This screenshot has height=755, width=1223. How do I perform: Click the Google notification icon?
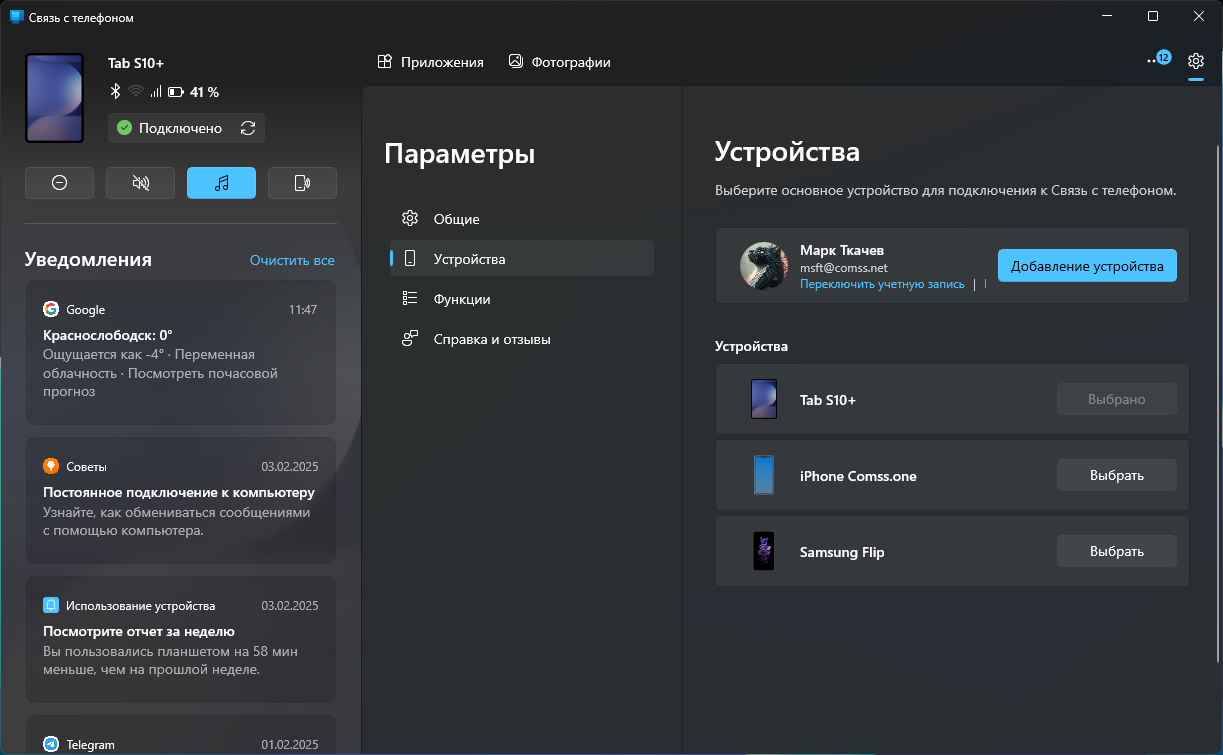[51, 309]
